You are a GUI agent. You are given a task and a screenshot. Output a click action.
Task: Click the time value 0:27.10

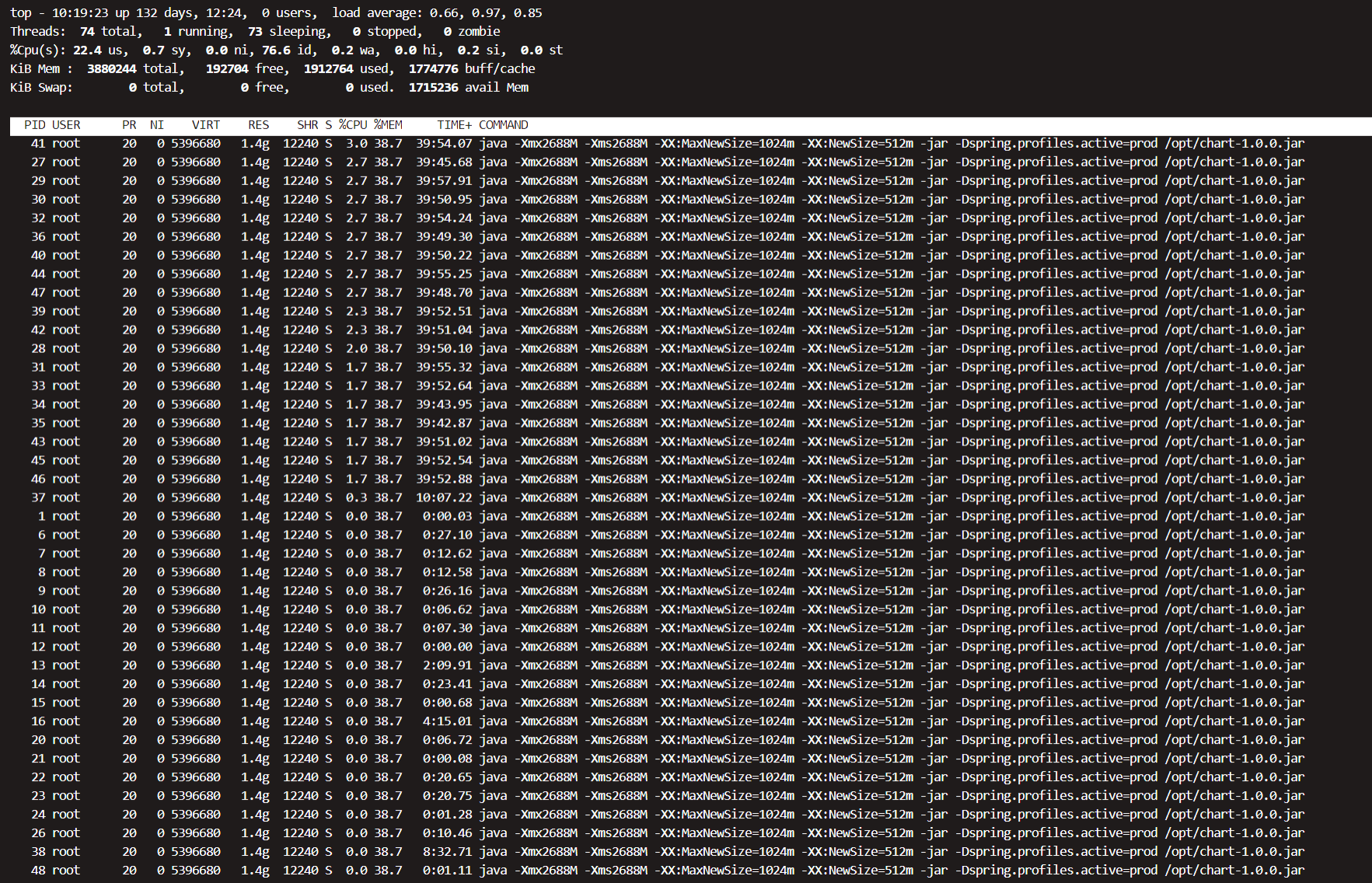pos(448,536)
